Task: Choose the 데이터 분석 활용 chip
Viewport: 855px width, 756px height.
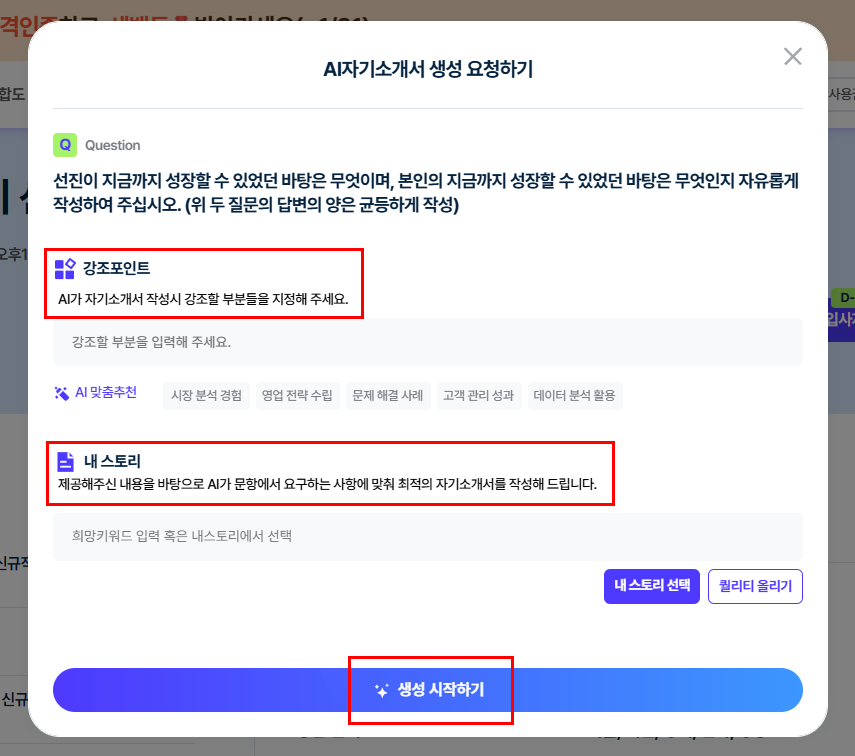Action: (x=576, y=395)
